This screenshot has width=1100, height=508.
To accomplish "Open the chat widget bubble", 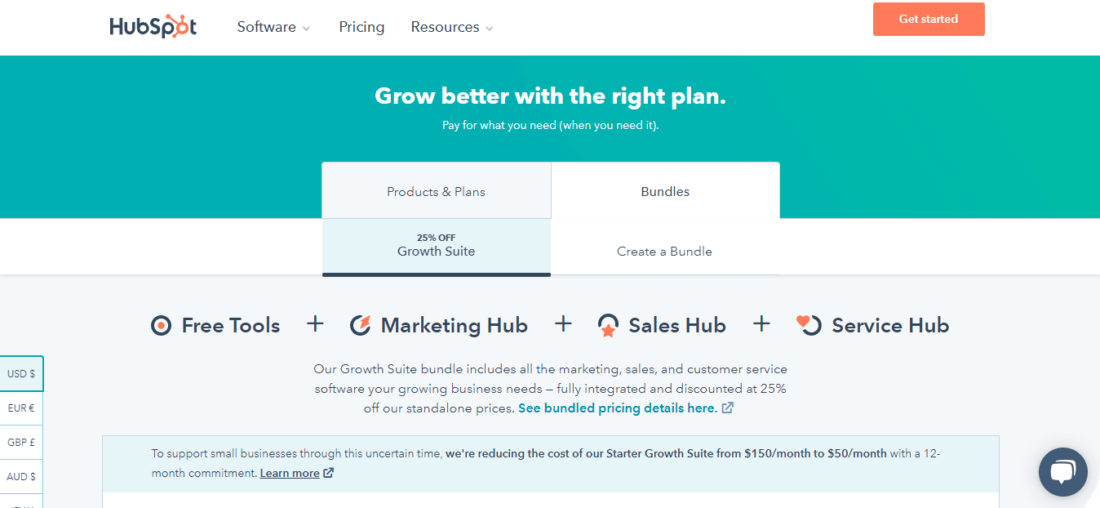I will (x=1063, y=472).
